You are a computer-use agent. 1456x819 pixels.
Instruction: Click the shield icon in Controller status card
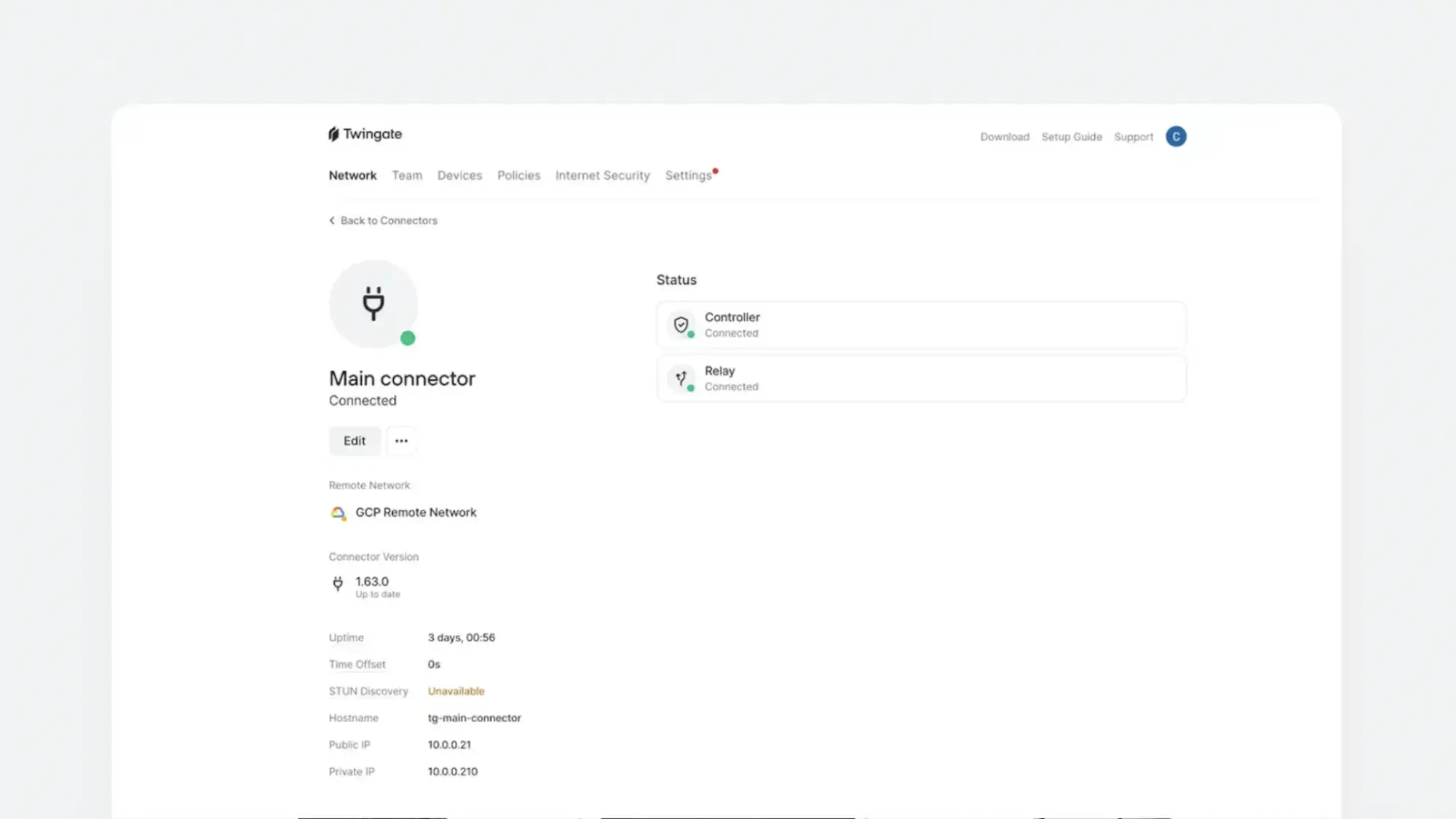pyautogui.click(x=681, y=324)
